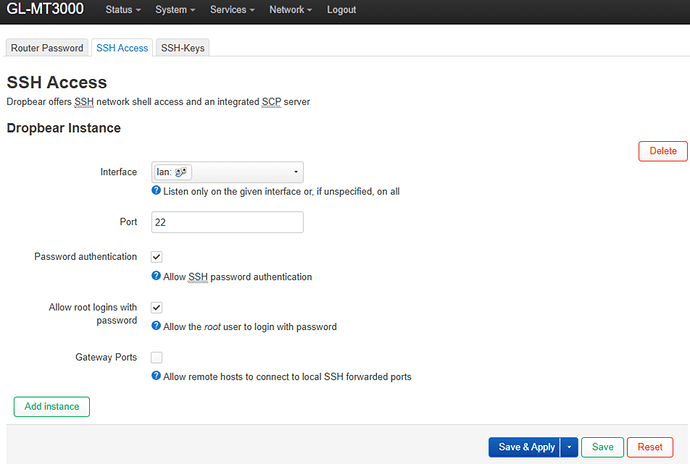Open the Services dropdown menu
This screenshot has height=464, width=690.
pos(232,10)
